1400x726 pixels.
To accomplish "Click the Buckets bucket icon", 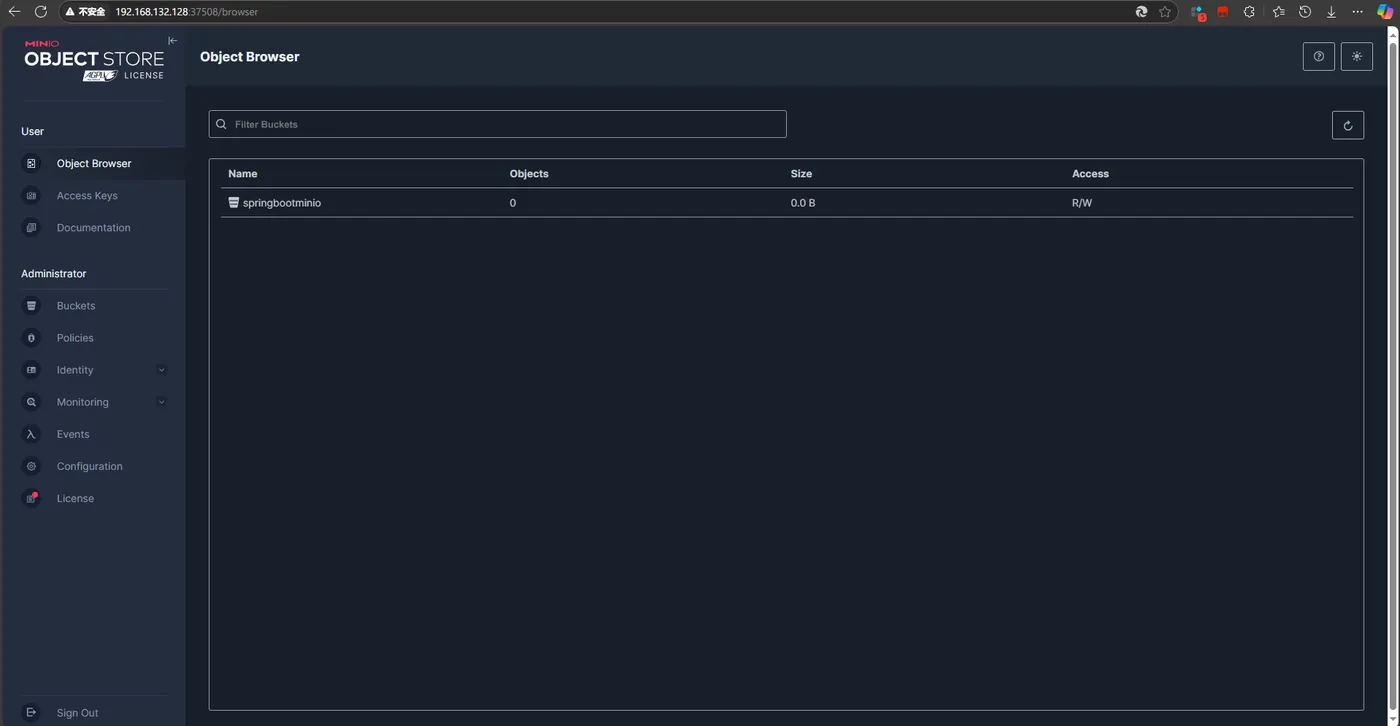I will click(x=31, y=306).
